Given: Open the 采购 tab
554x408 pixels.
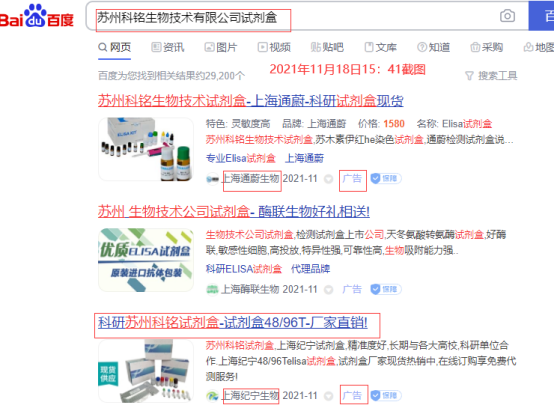Looking at the screenshot, I should (x=487, y=47).
